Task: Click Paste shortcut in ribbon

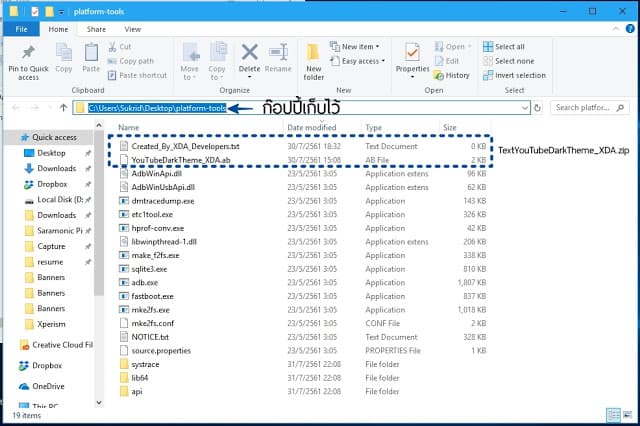Action: tap(138, 75)
